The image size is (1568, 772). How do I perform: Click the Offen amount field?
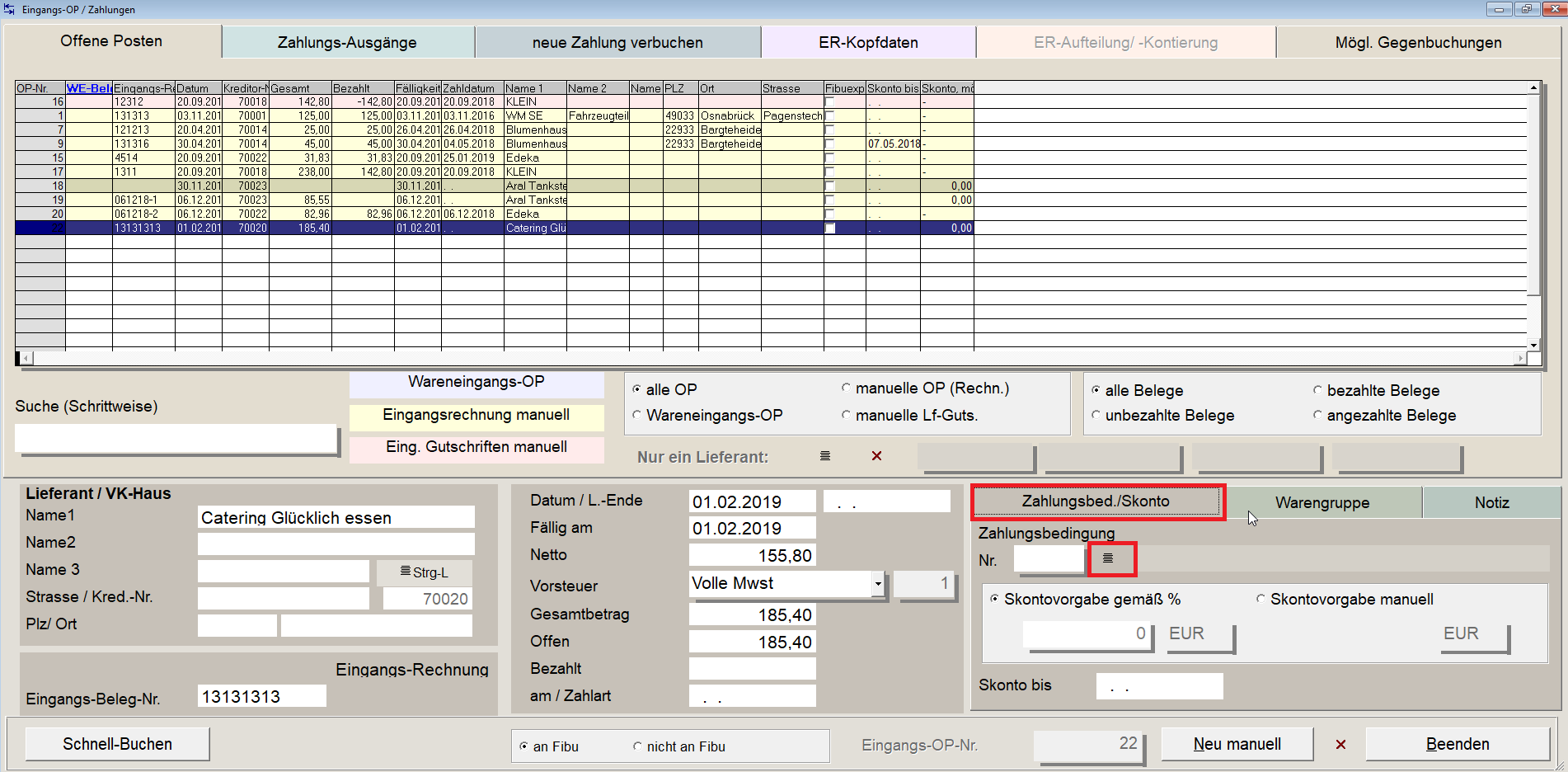pos(753,642)
